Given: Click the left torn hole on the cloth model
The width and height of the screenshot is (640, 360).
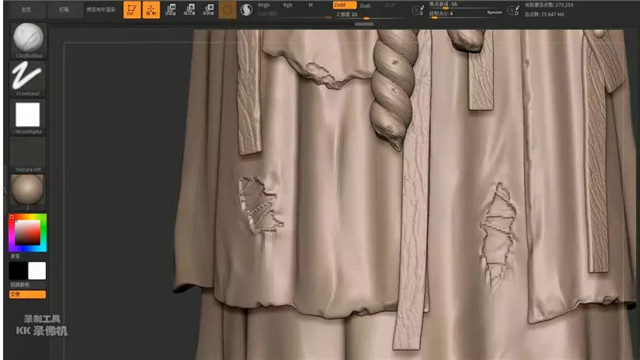Looking at the screenshot, I should point(260,205).
